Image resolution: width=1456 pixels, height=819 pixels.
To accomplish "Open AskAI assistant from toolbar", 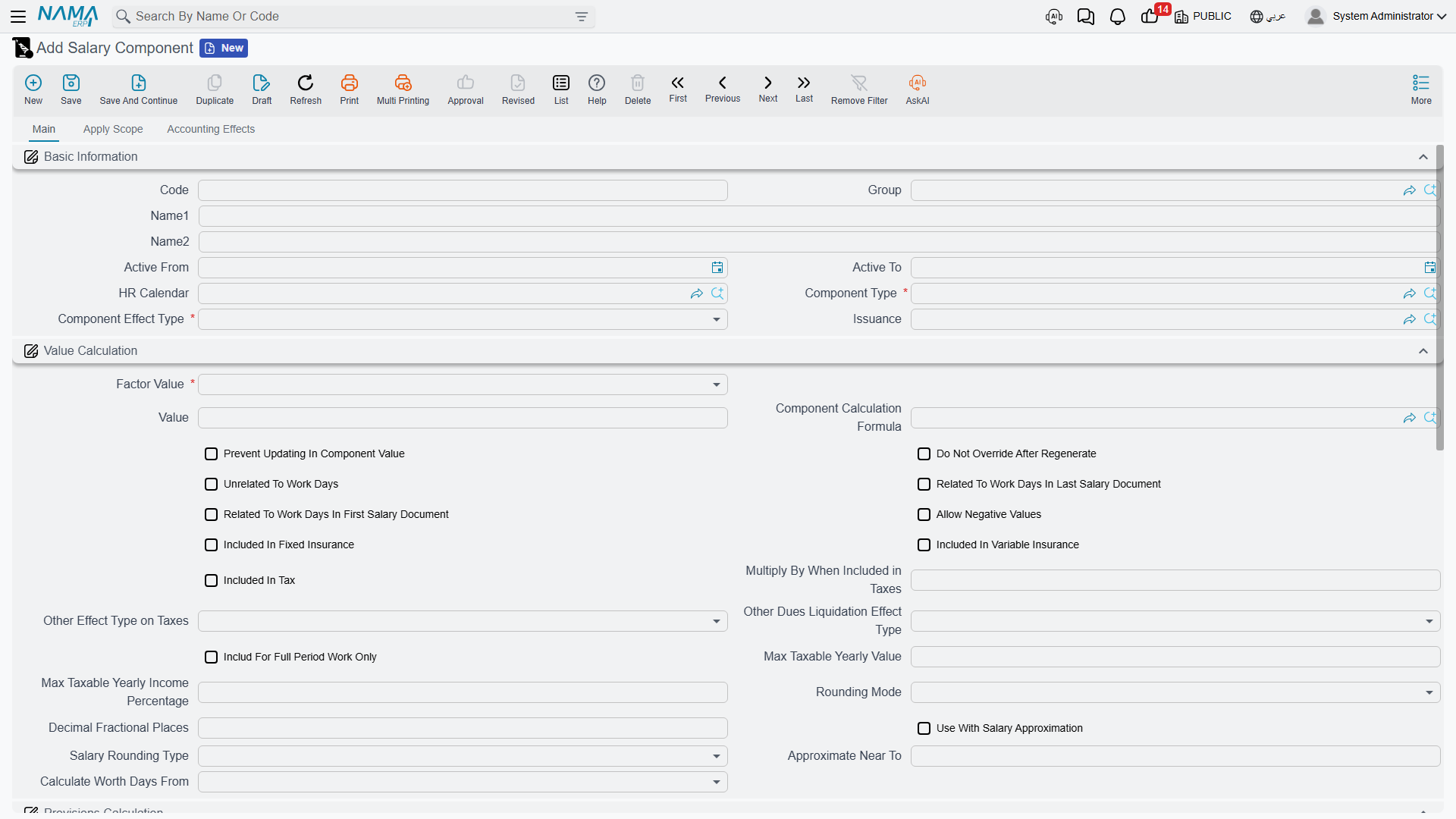I will pos(918,89).
